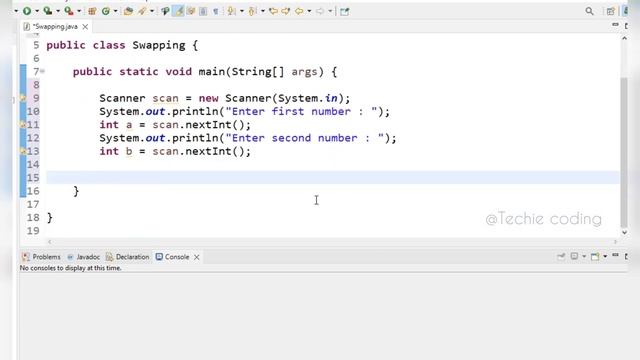Click the New Java Class icon
This screenshot has width=640, height=360.
[x=106, y=11]
